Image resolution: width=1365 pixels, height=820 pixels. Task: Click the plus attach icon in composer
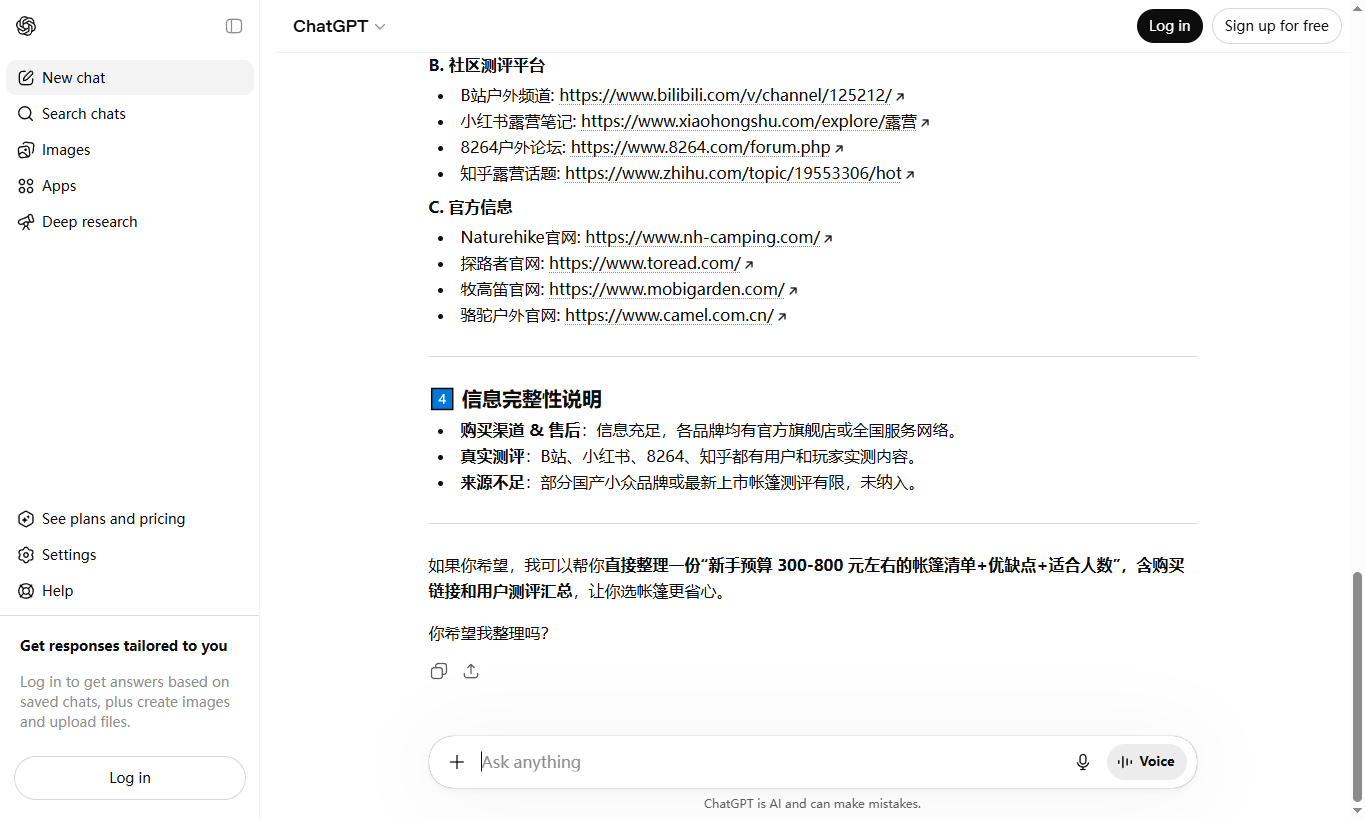click(457, 762)
